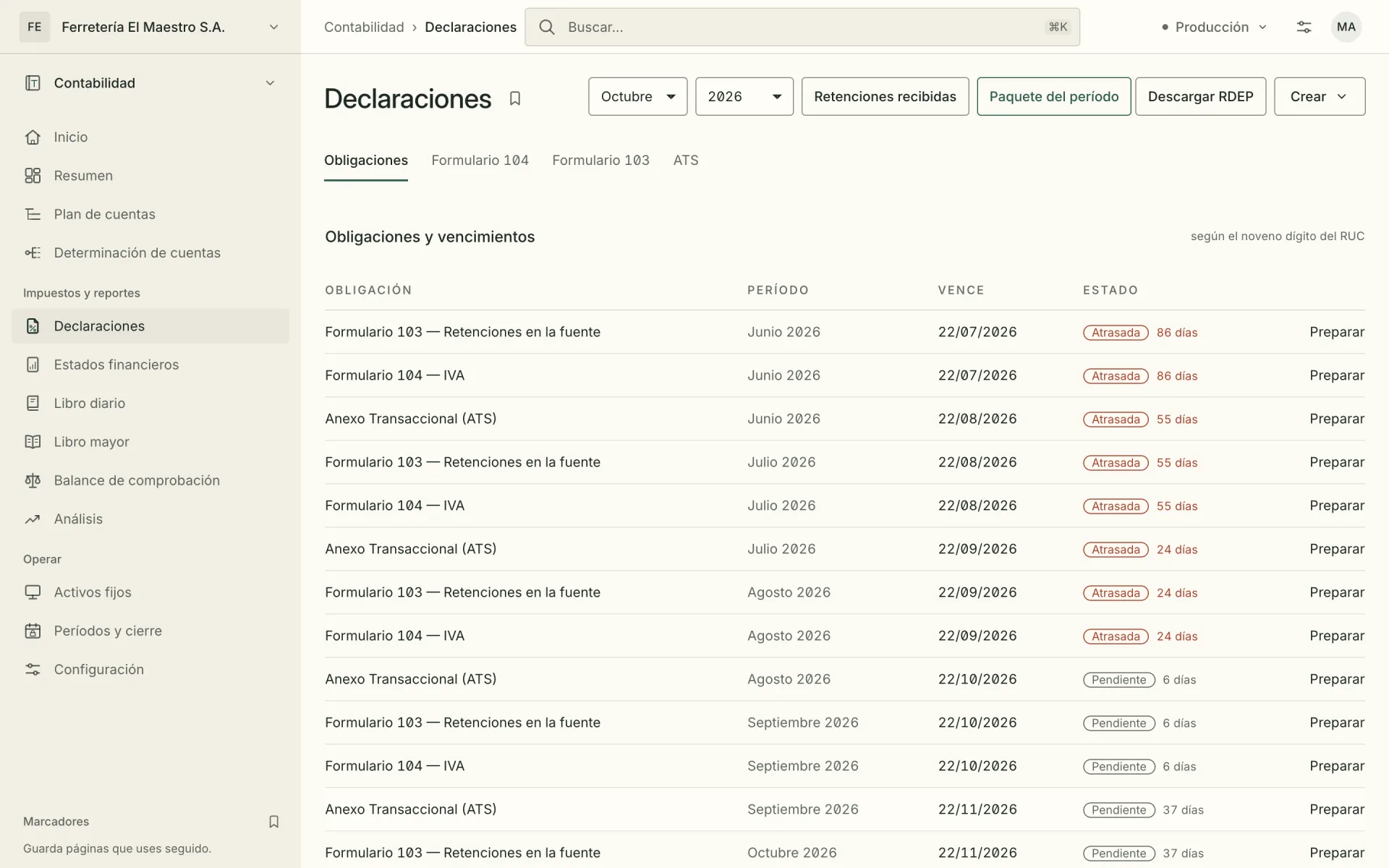Open Análisis in the sidebar
1389x868 pixels.
point(150,519)
